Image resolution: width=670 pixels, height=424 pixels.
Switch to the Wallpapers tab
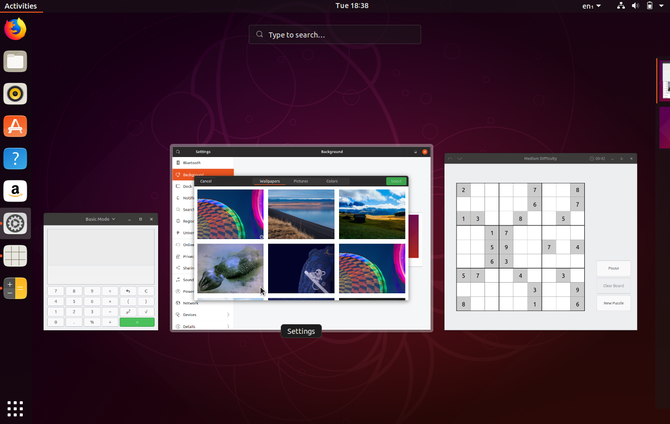tap(270, 181)
